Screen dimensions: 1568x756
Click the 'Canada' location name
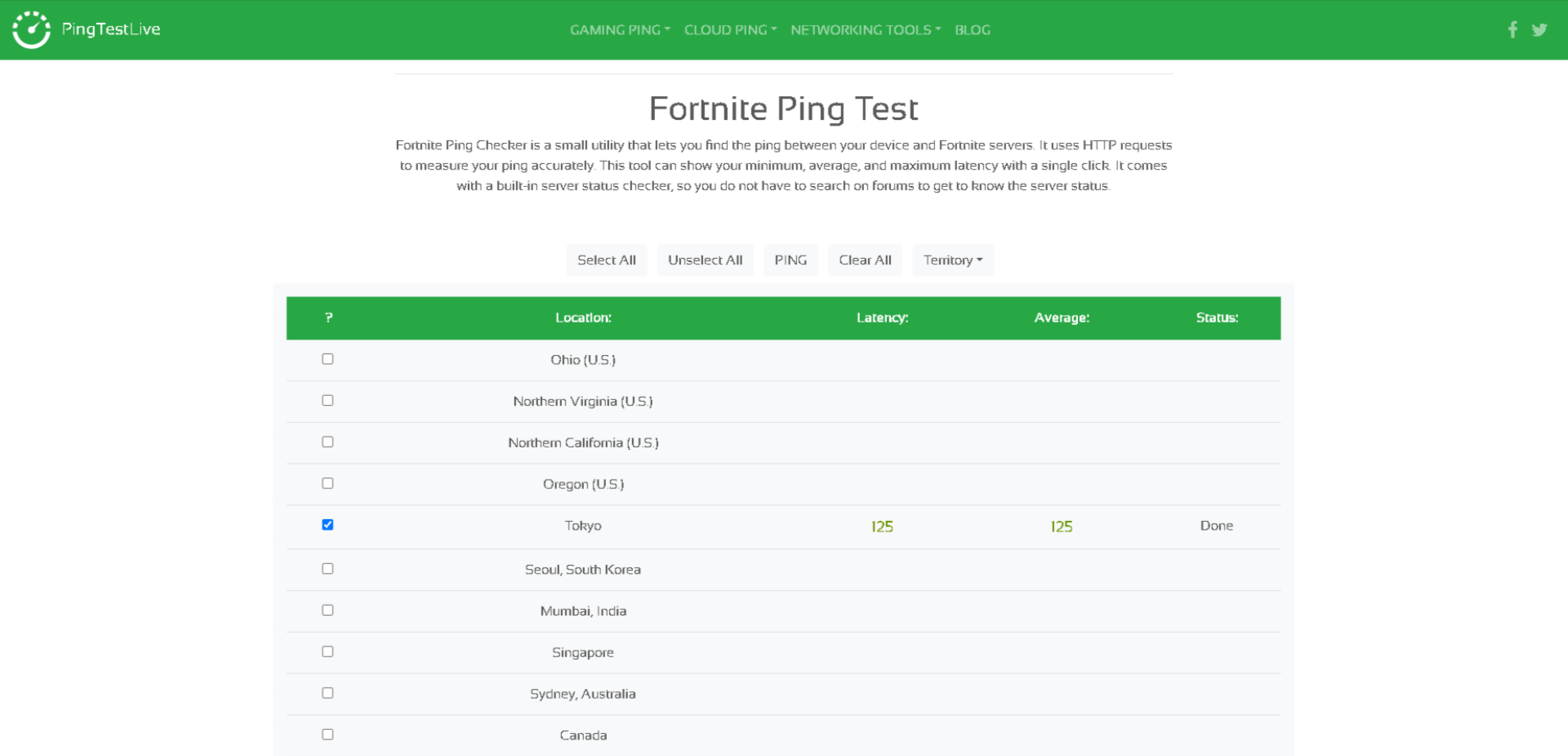(583, 736)
